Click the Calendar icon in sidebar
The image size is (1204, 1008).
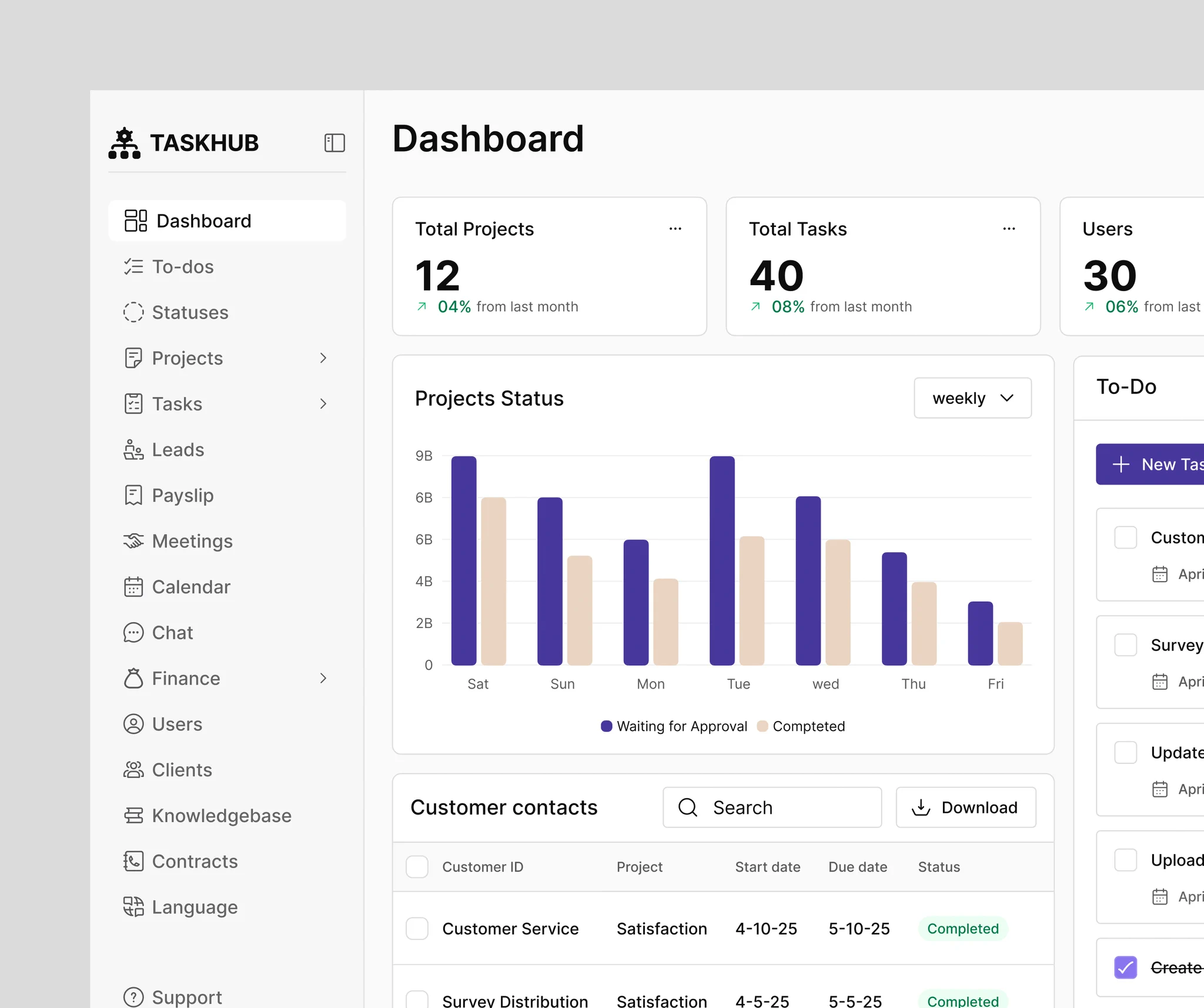tap(133, 587)
